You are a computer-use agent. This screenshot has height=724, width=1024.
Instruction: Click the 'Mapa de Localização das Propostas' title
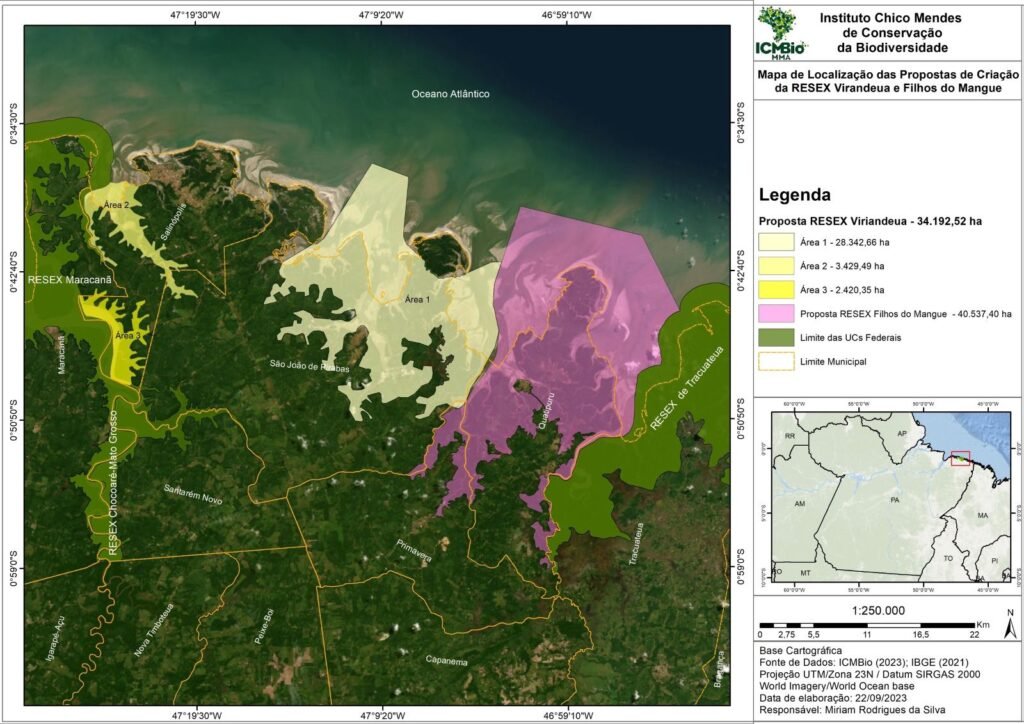tap(888, 81)
